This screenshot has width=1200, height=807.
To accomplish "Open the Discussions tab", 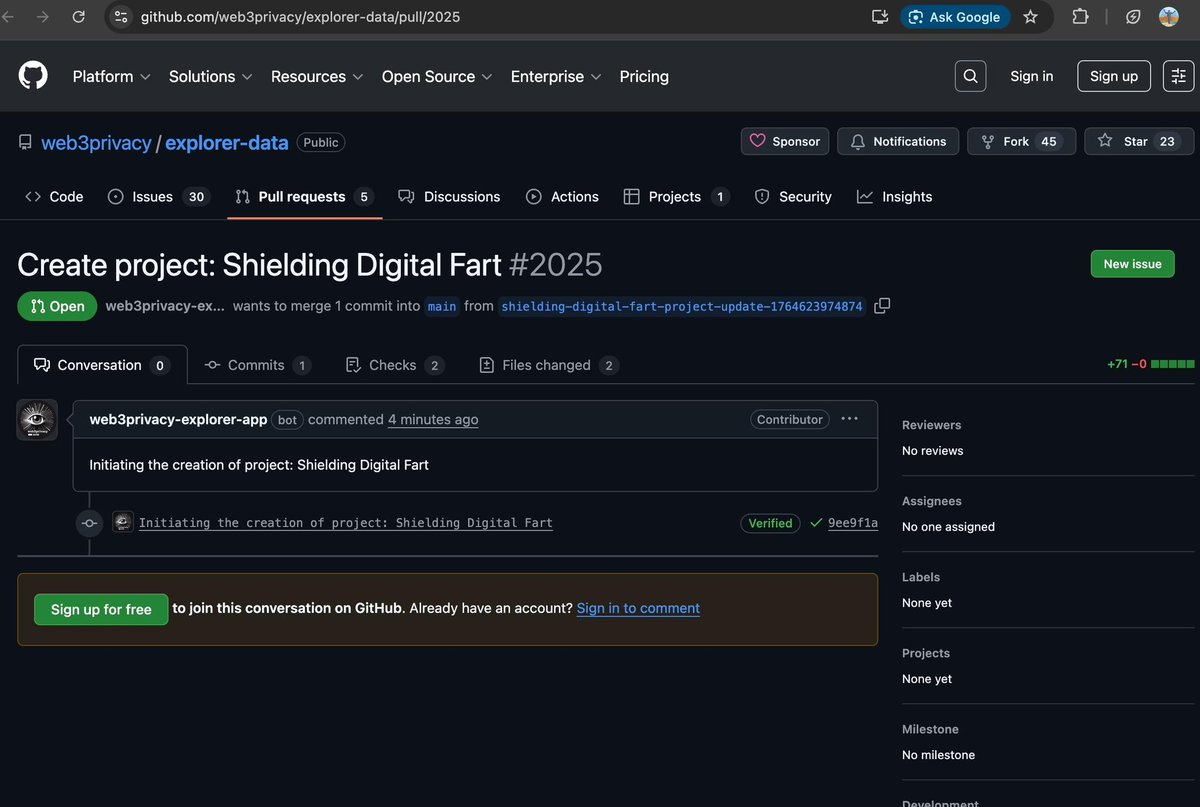I will tap(449, 197).
